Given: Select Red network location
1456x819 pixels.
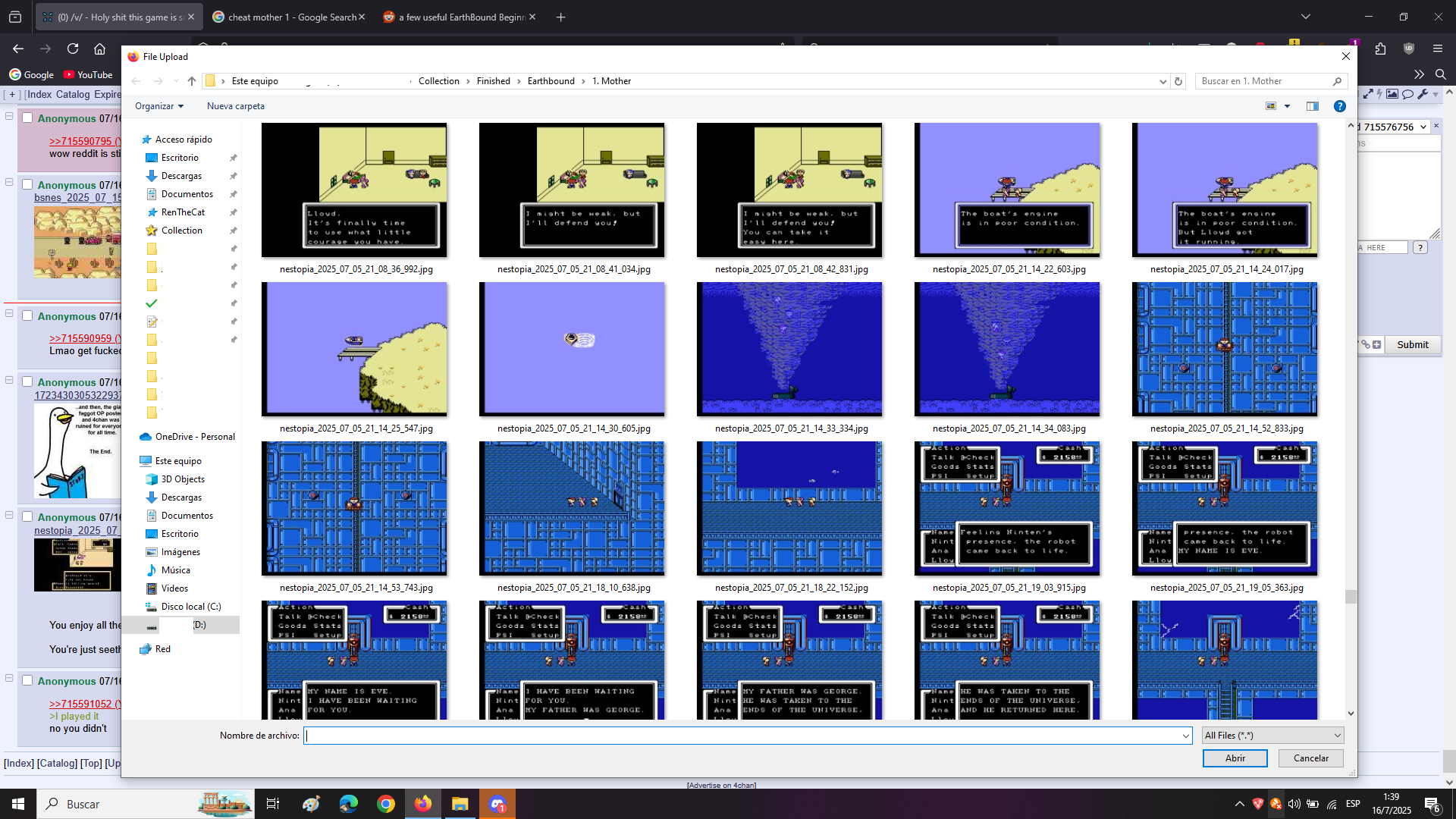Looking at the screenshot, I should tap(163, 649).
